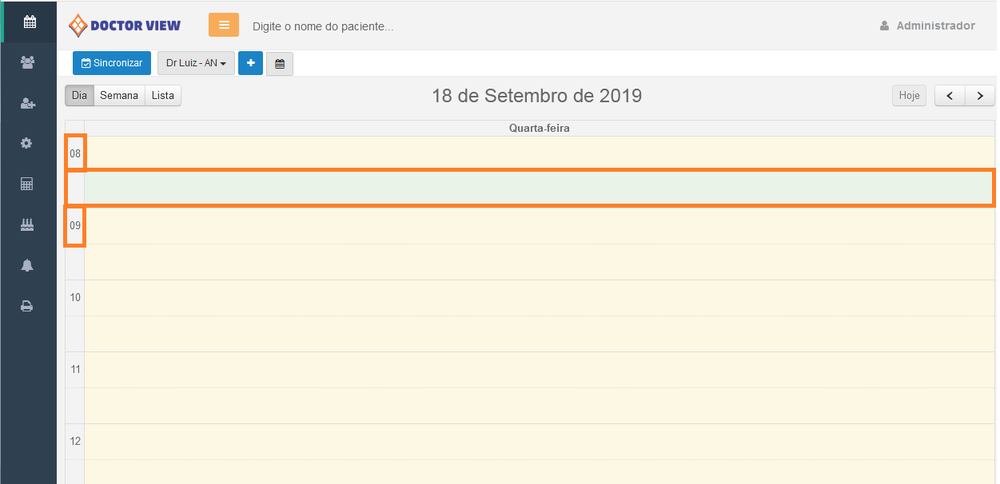
Task: Click the add-user icon in sidebar
Action: point(28,103)
